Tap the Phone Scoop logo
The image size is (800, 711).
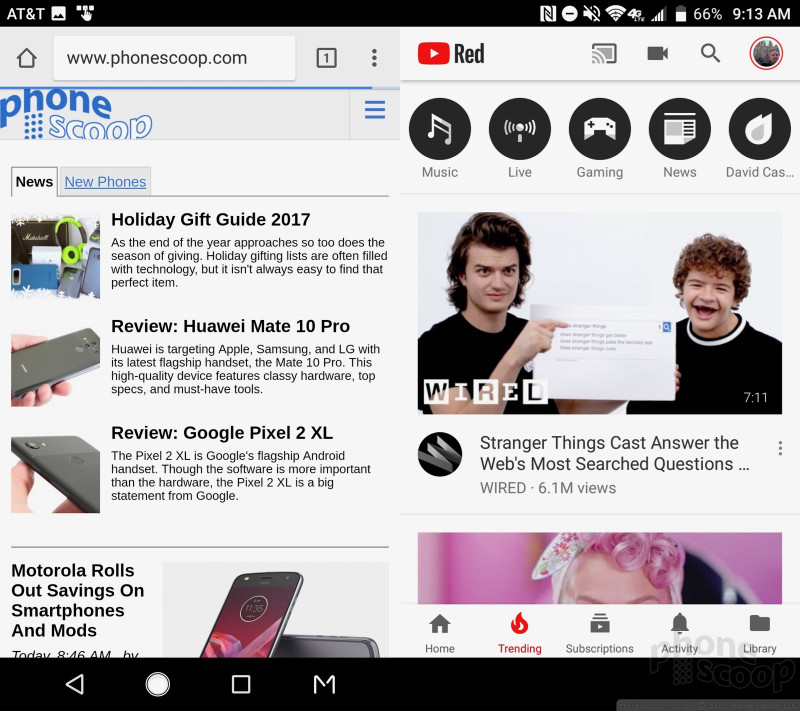(77, 114)
